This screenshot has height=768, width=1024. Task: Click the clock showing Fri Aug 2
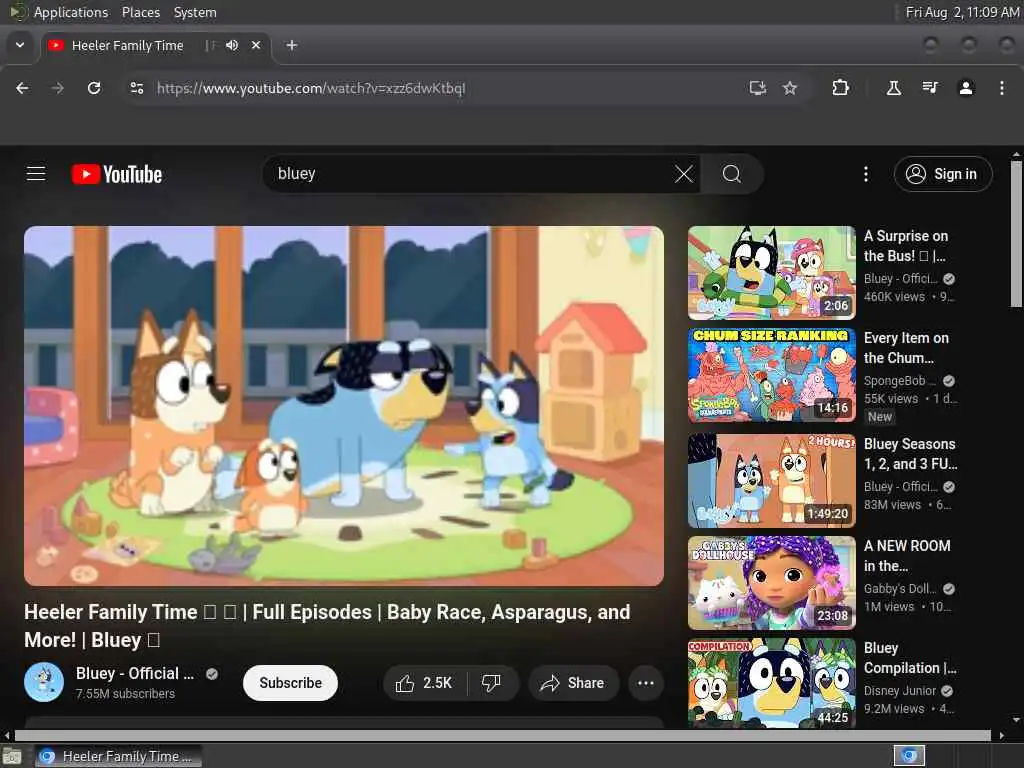[x=962, y=12]
